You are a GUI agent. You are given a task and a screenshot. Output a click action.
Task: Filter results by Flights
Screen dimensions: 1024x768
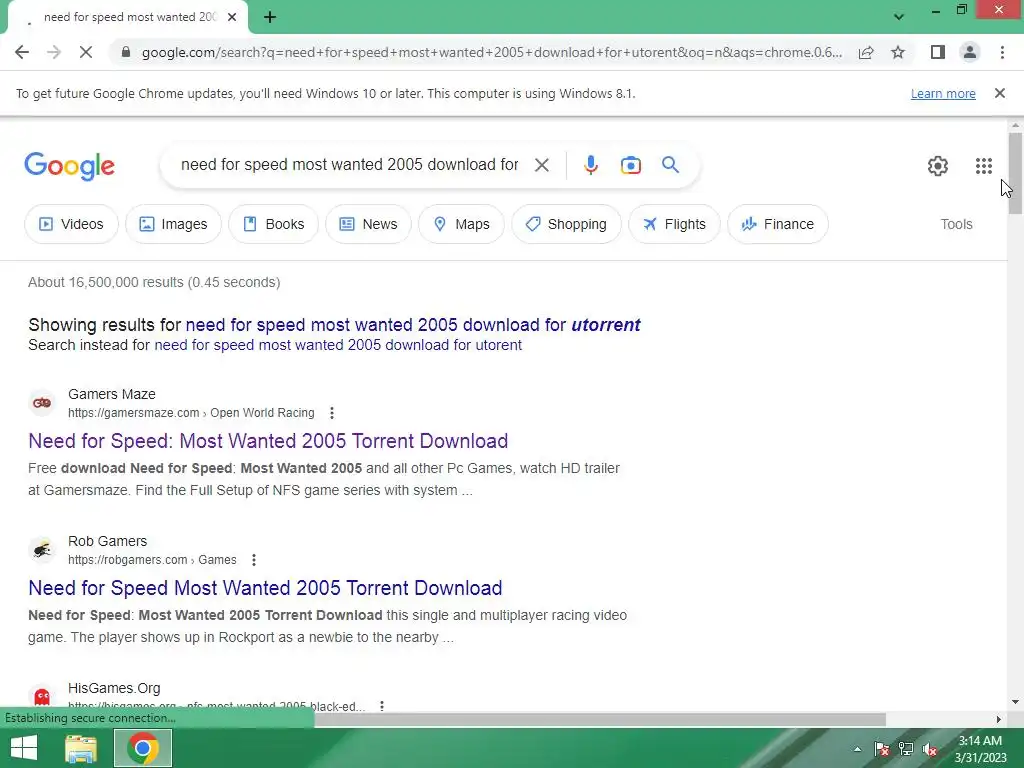(674, 224)
